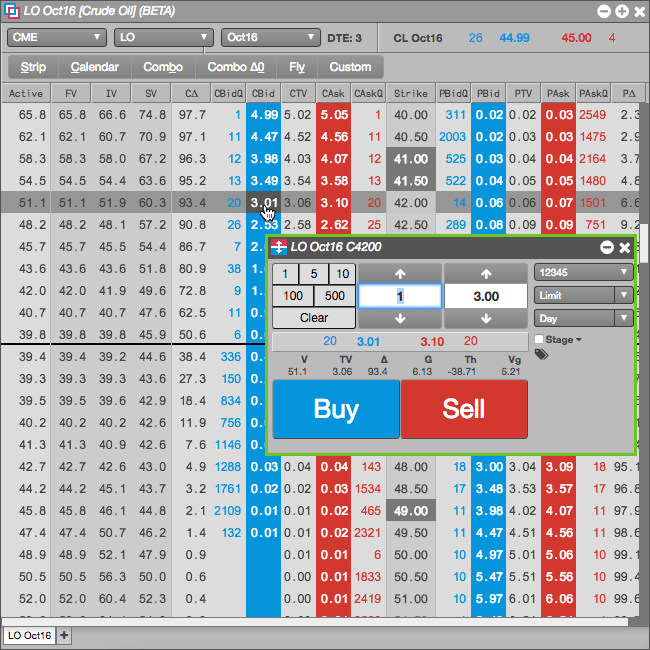Click the quantity up arrow in order ticket
Screen dimensions: 650x650
pyautogui.click(x=400, y=274)
